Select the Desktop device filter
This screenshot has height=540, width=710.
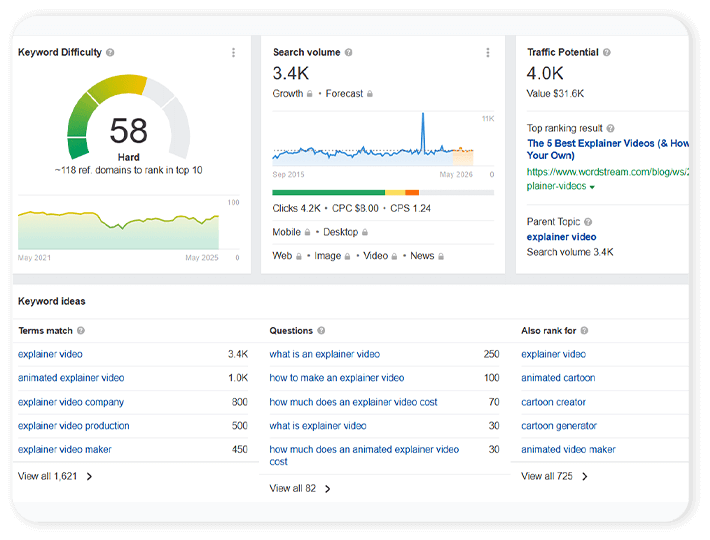tap(341, 232)
